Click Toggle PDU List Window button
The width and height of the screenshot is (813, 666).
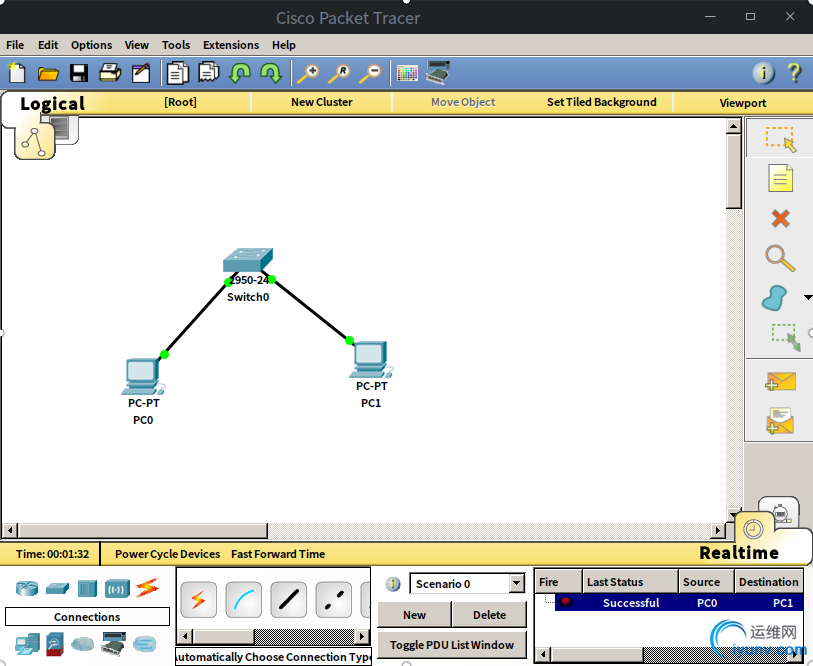click(x=452, y=645)
